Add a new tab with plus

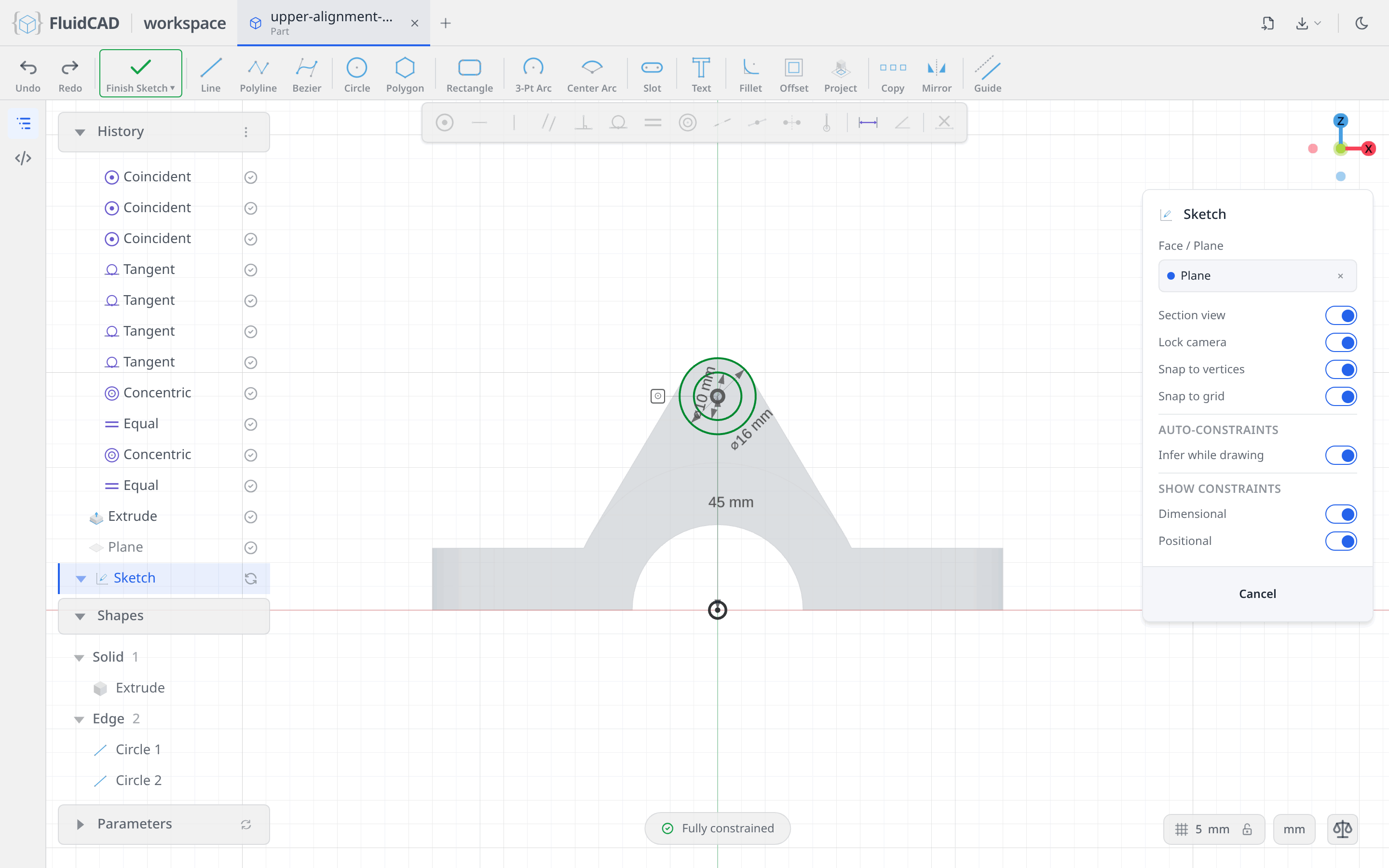446,23
